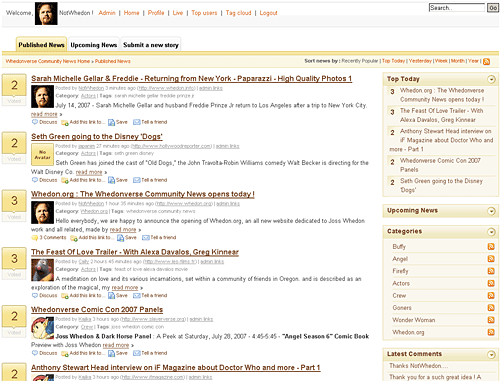
Task: Open RSS feed icon in sort bar
Action: pos(486,61)
